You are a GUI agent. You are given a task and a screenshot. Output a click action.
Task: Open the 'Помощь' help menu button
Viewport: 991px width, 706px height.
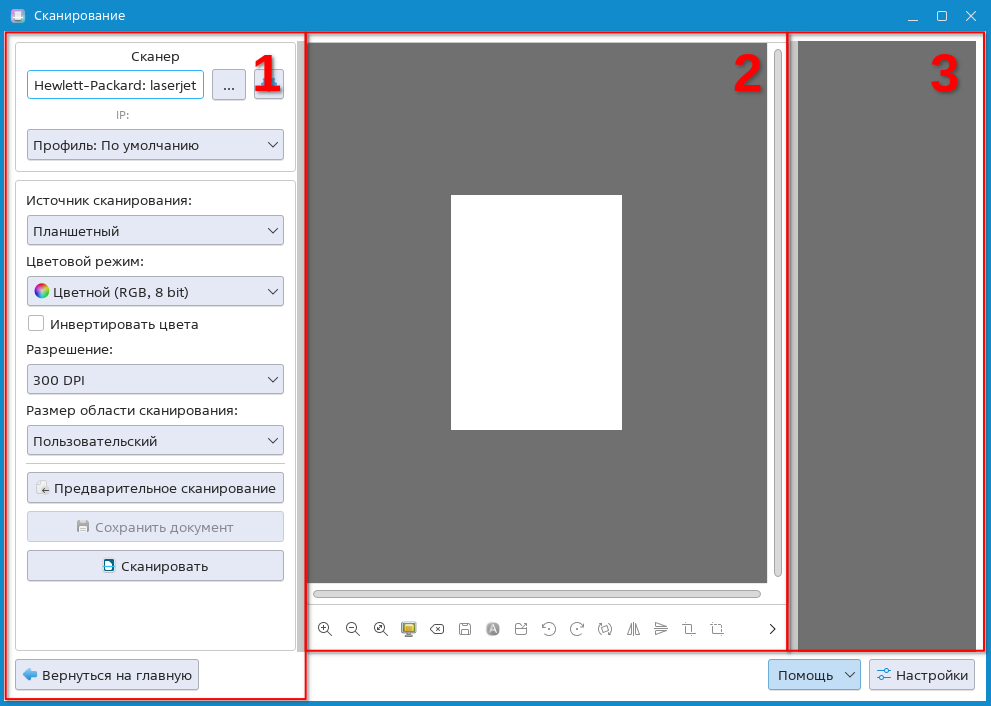click(x=813, y=675)
